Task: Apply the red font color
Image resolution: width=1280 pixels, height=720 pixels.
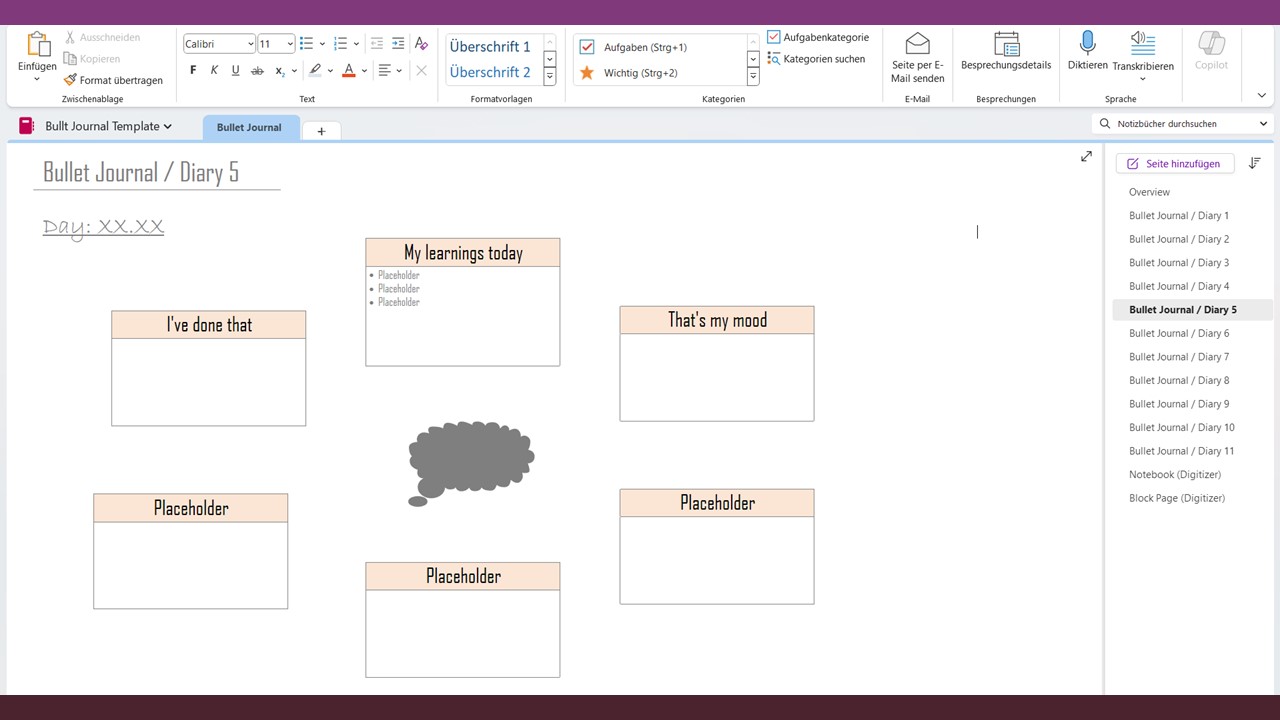Action: coord(348,70)
